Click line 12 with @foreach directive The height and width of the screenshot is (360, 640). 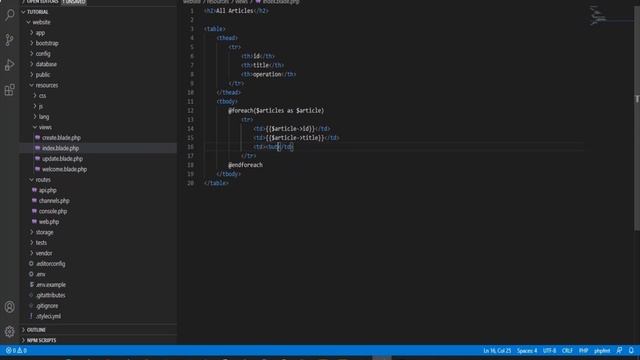pos(276,111)
